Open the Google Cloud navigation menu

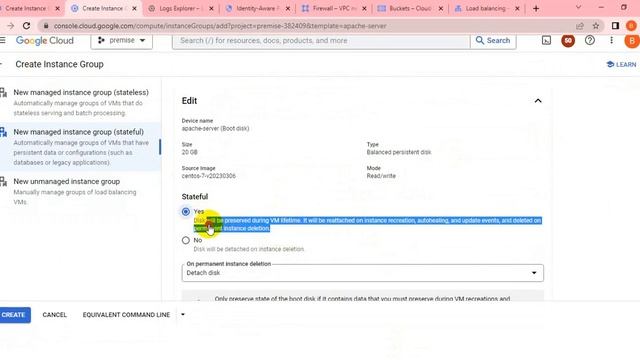point(3,40)
